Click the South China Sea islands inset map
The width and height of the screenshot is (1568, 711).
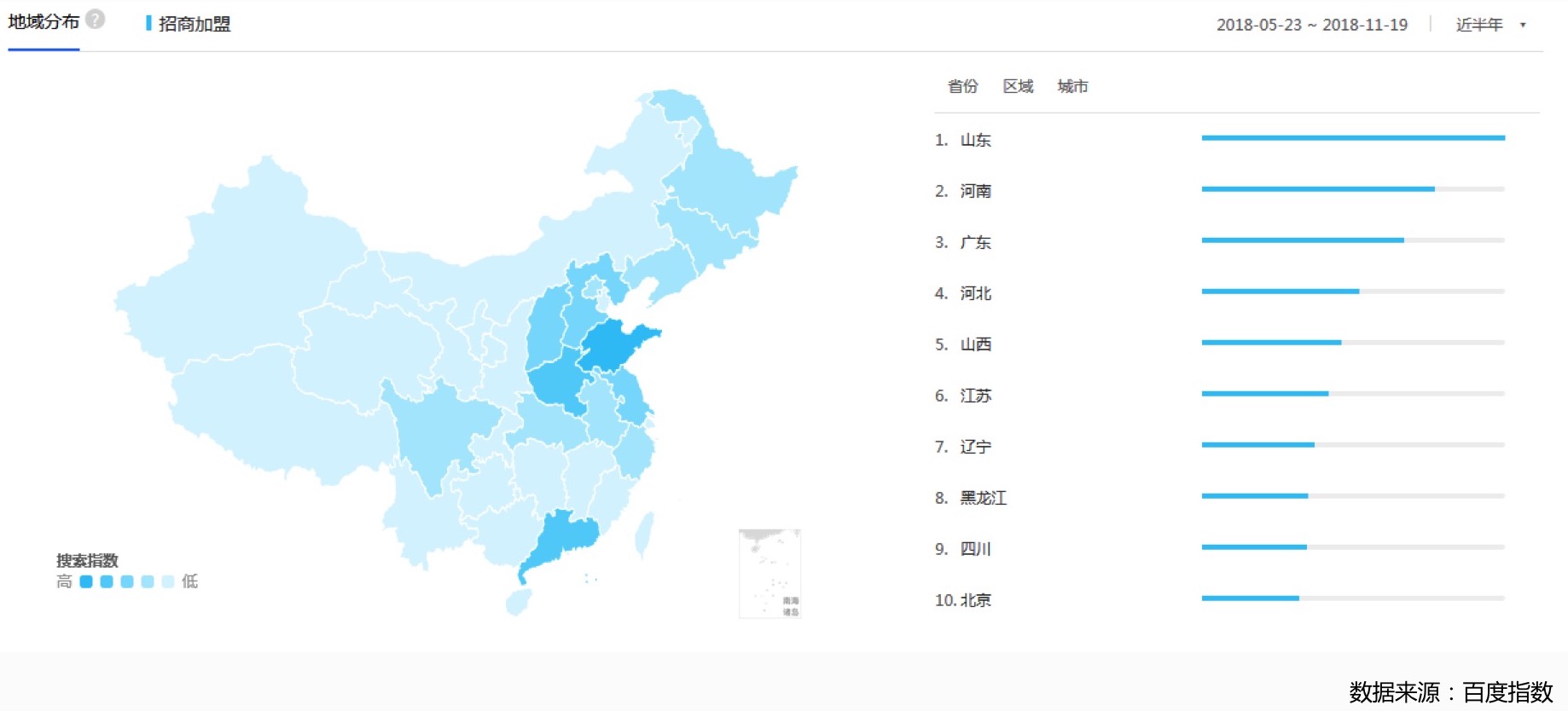coord(769,573)
